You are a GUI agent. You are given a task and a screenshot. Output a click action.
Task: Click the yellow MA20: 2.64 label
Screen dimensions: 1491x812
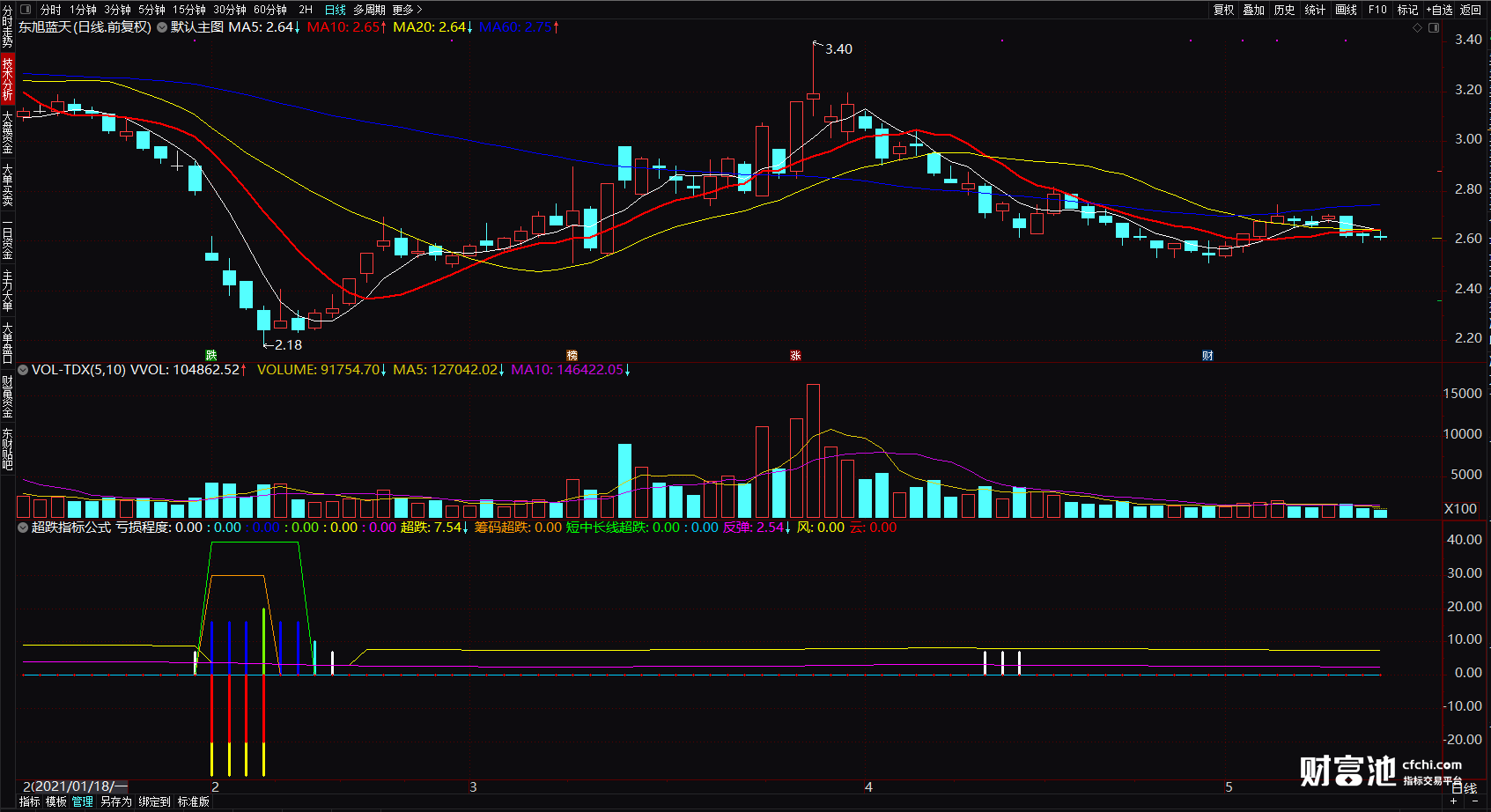(433, 27)
